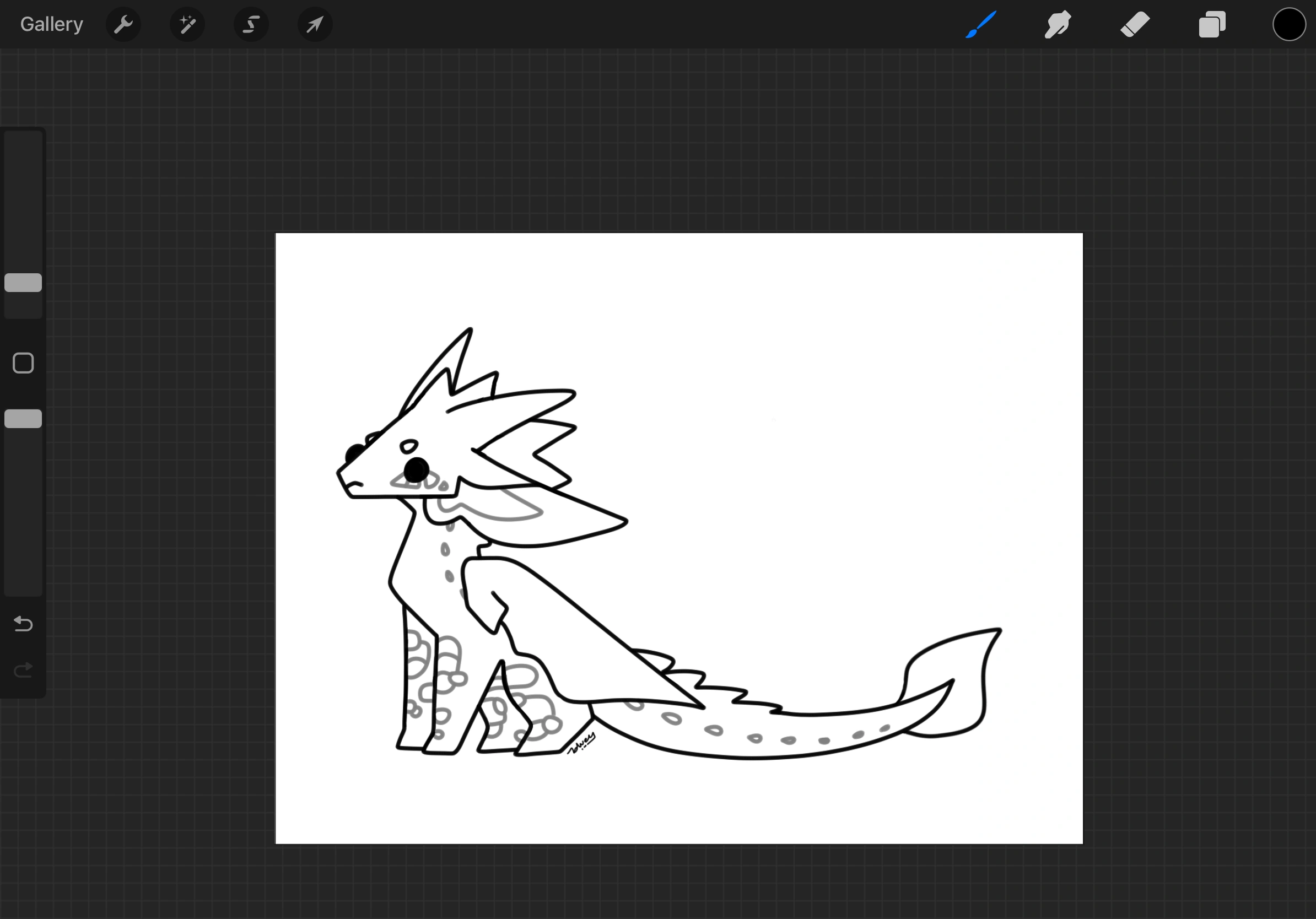Open the Actions menu (wrench icon)

click(x=123, y=24)
